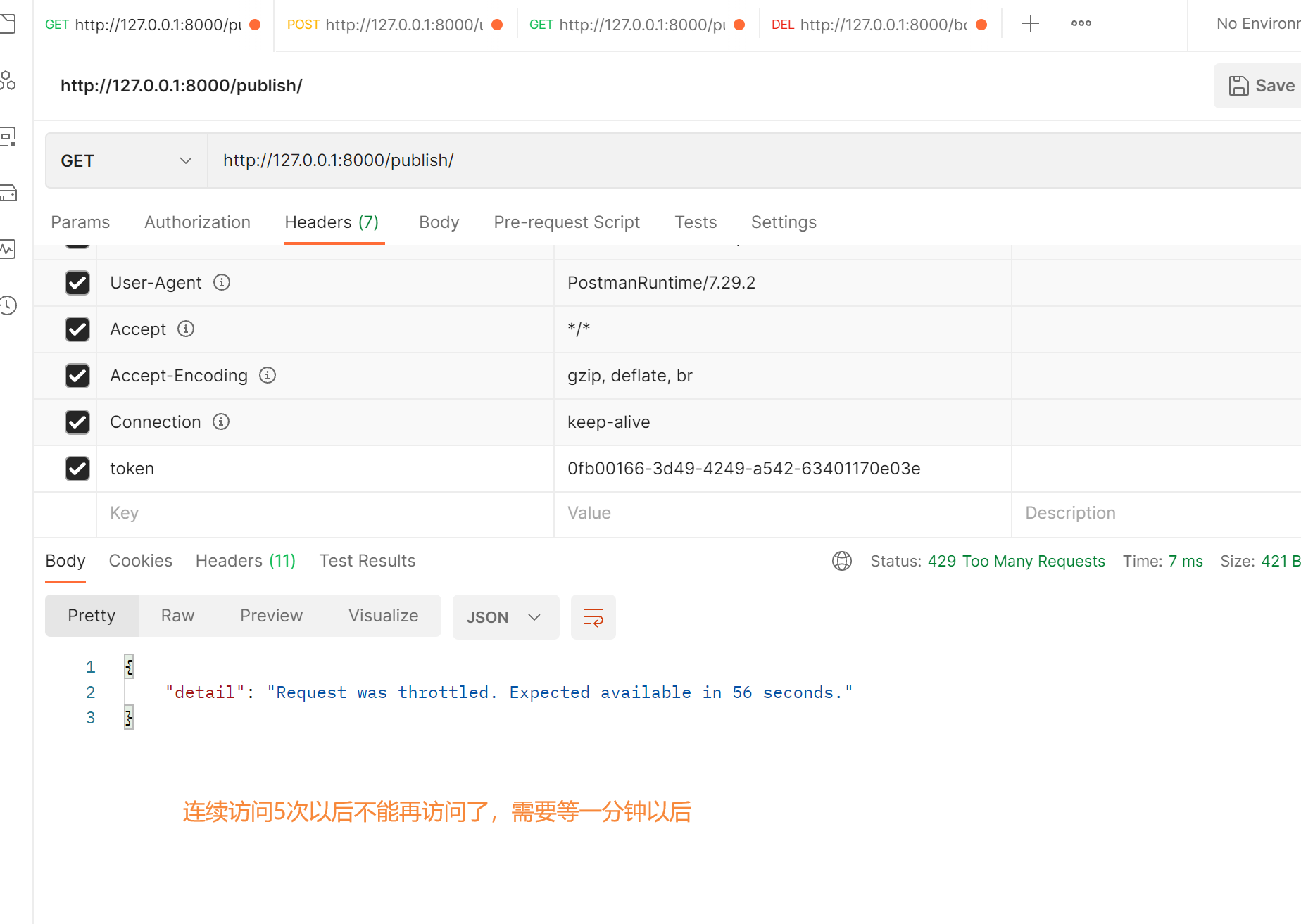Image resolution: width=1301 pixels, height=924 pixels.
Task: Click the empty header Description field
Action: click(x=1156, y=513)
